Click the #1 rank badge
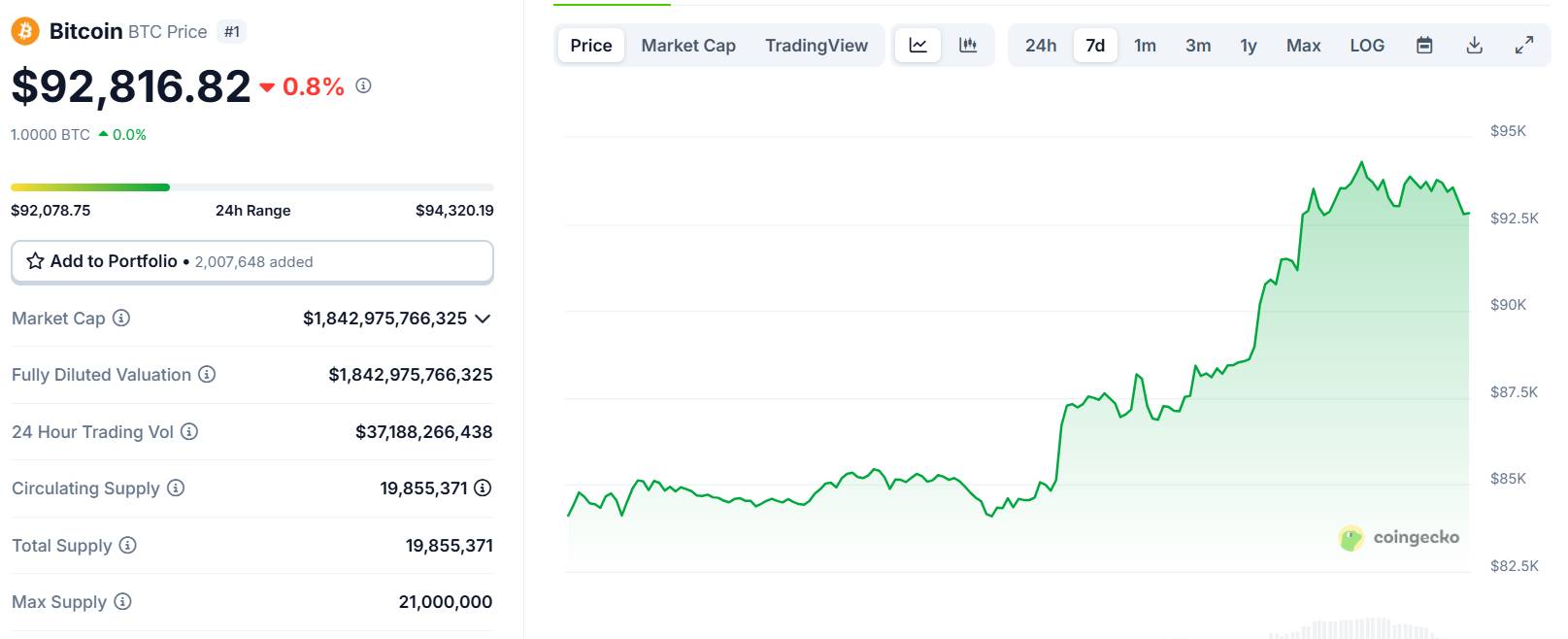 232,32
